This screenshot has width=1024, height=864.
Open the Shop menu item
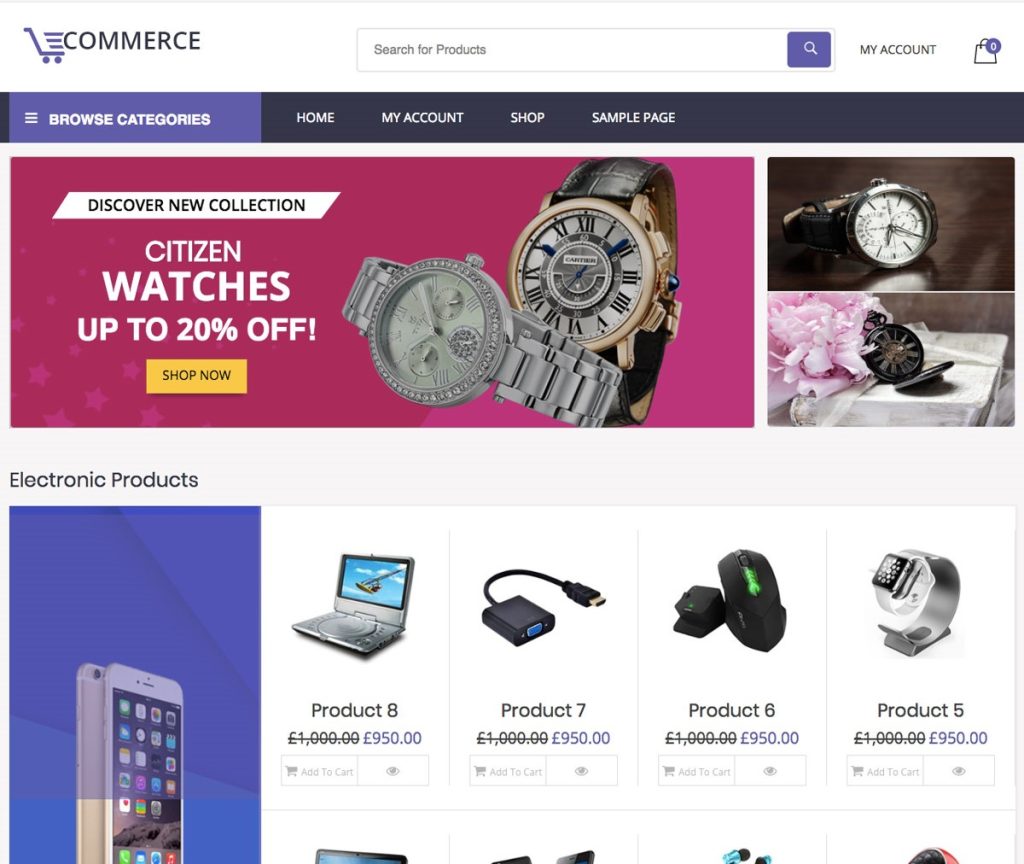pos(527,118)
